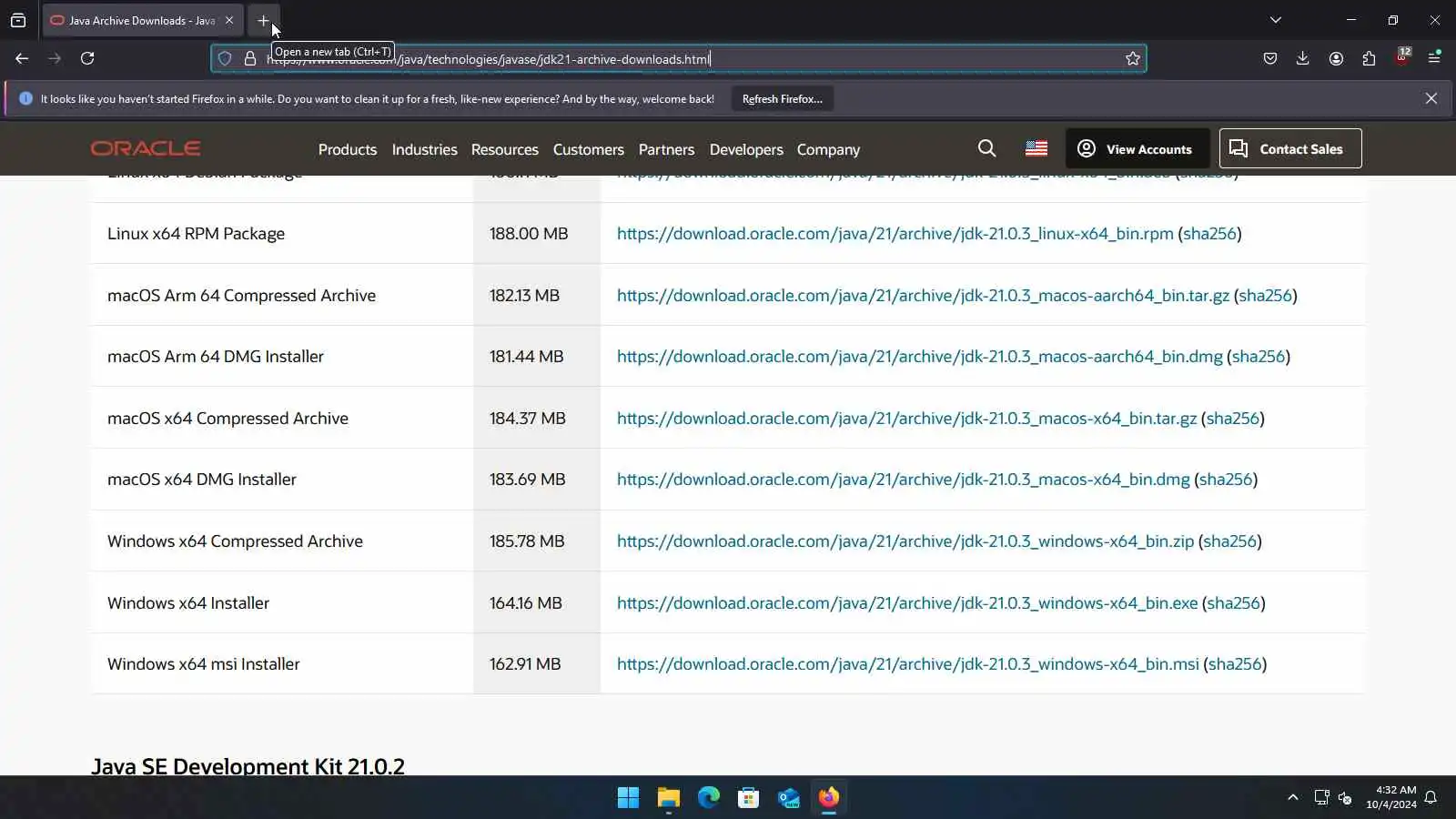Download macOS aarch64 tar.gz archive link
Viewport: 1456px width, 819px height.
coord(923,296)
